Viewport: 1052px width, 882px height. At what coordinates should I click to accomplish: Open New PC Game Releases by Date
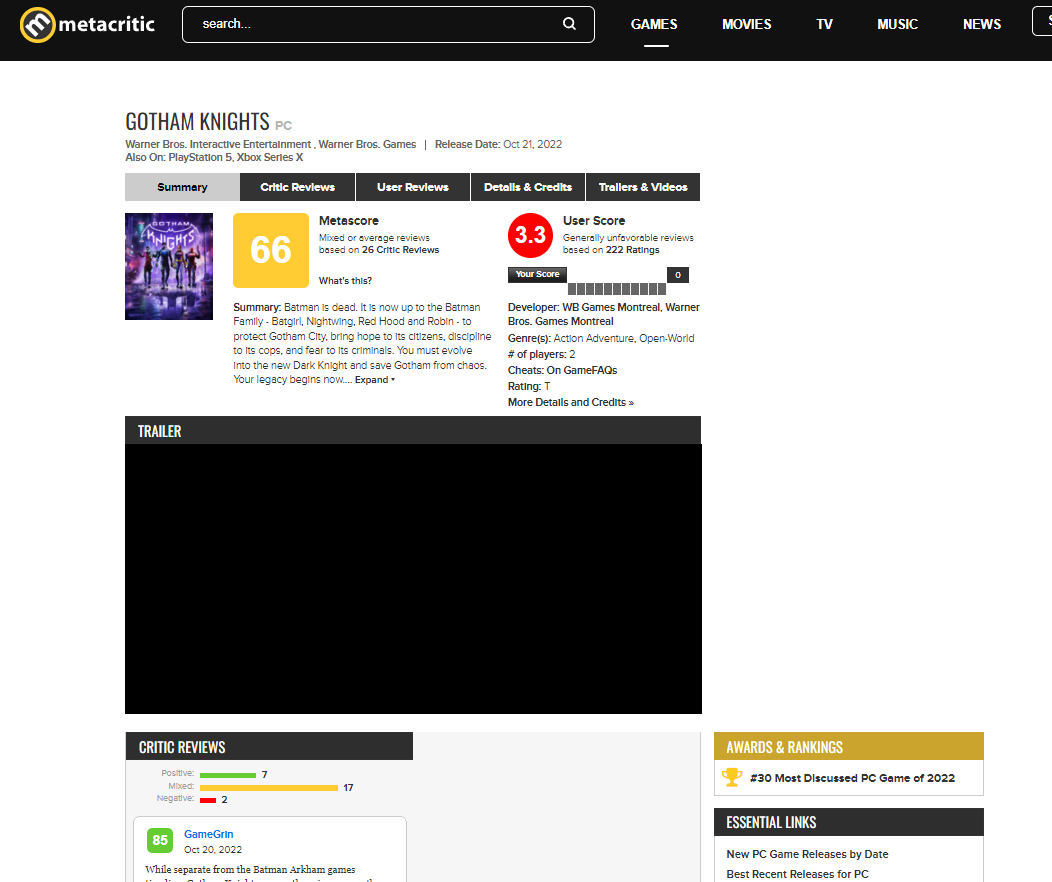pyautogui.click(x=807, y=854)
